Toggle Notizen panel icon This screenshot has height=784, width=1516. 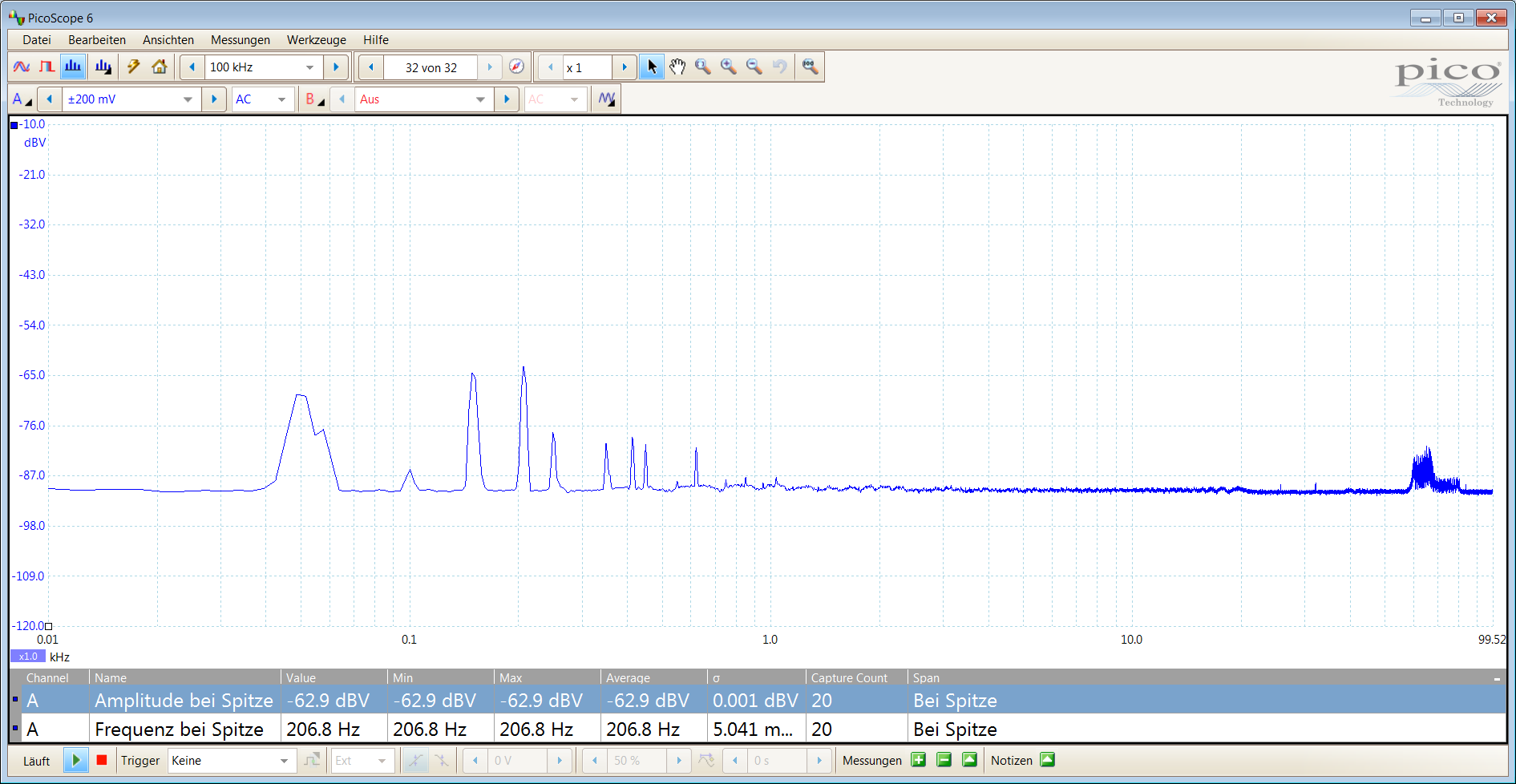click(1048, 760)
